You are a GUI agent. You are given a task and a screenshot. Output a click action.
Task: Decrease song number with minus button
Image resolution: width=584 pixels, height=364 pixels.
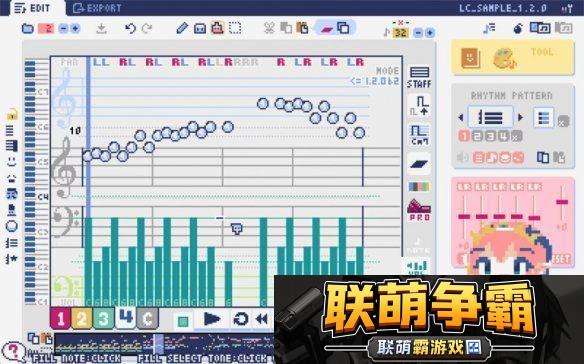[x=63, y=28]
